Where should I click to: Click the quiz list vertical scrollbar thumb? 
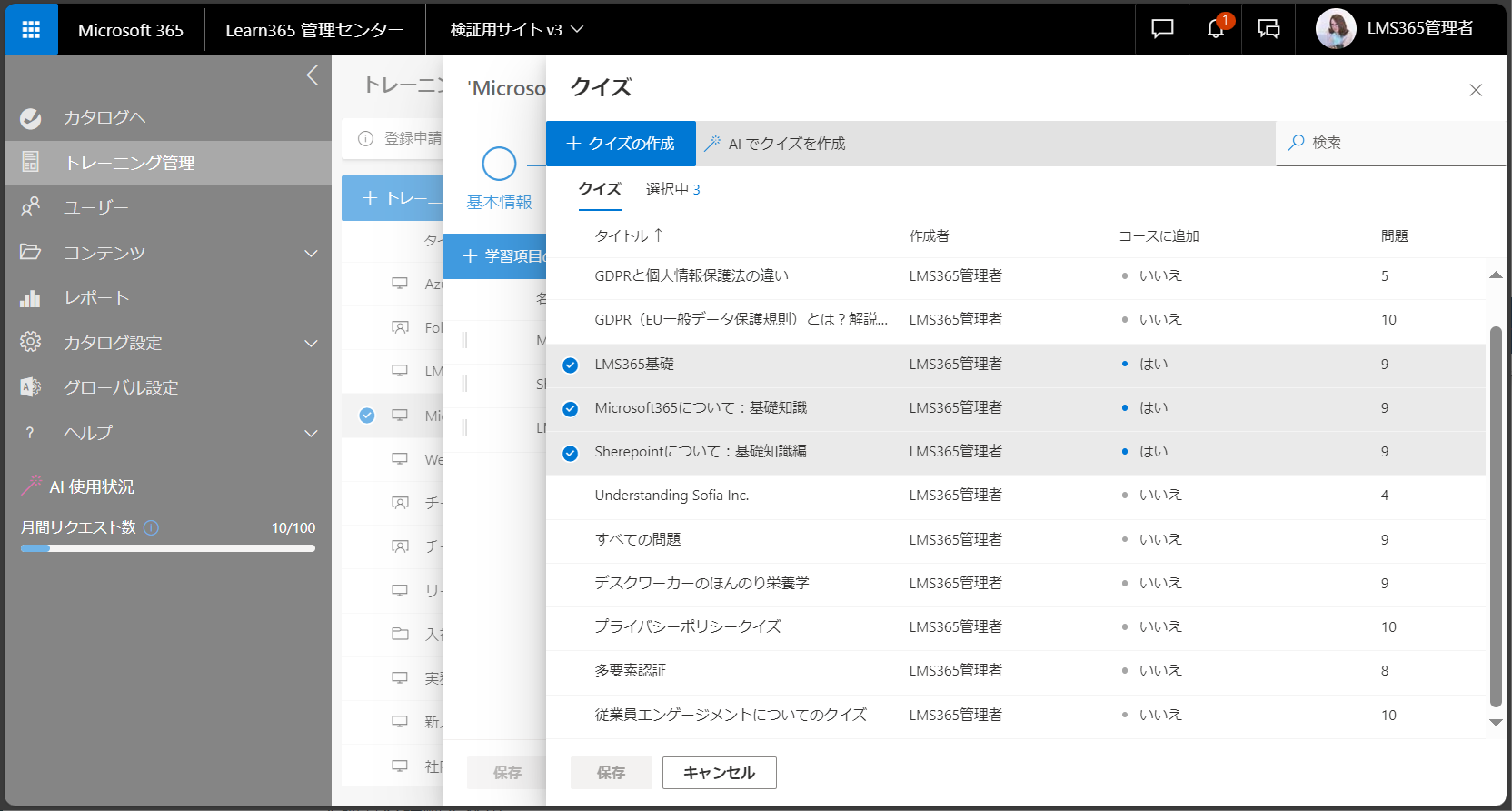tap(1496, 516)
